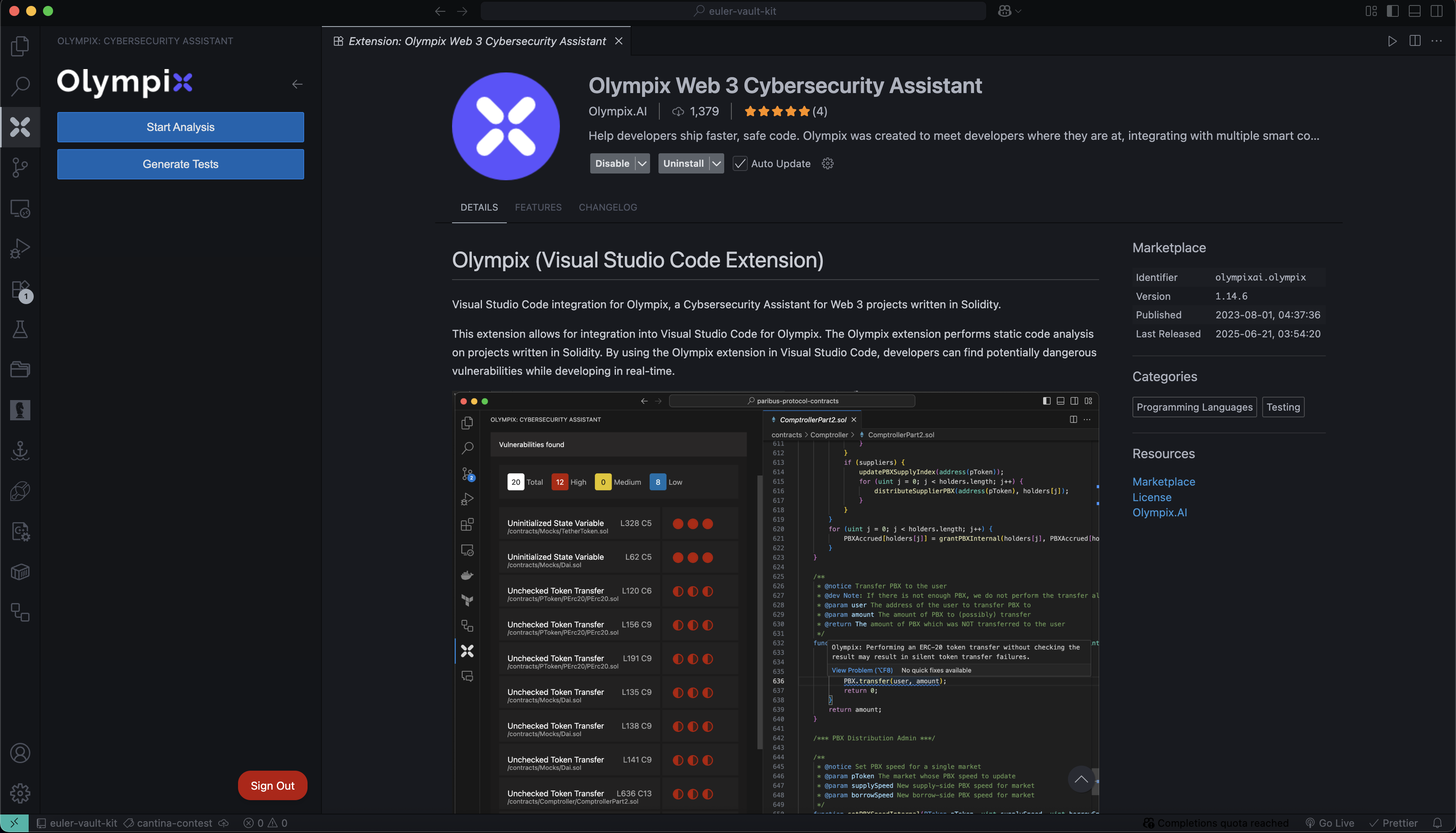
Task: Open Customize Layout icon in title bar
Action: pyautogui.click(x=1371, y=11)
